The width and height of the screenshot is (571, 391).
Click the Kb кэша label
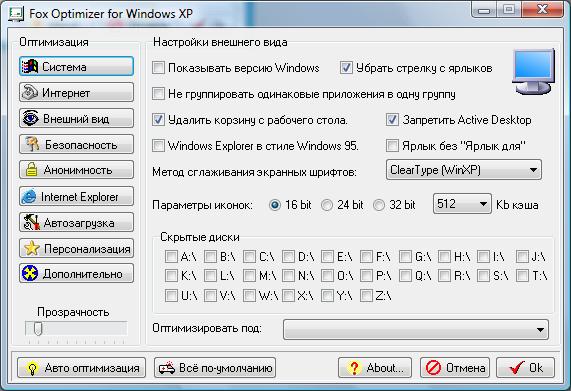pos(517,205)
